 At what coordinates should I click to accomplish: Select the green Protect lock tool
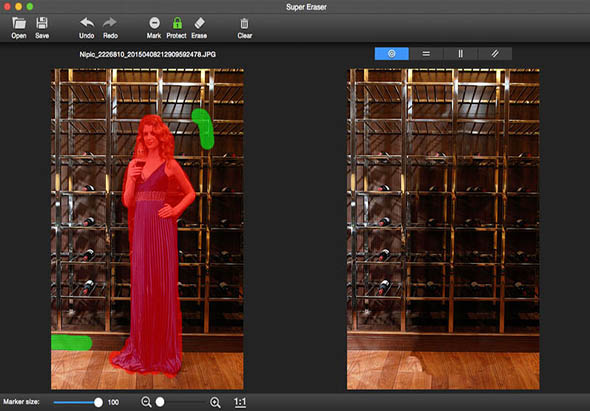176,28
